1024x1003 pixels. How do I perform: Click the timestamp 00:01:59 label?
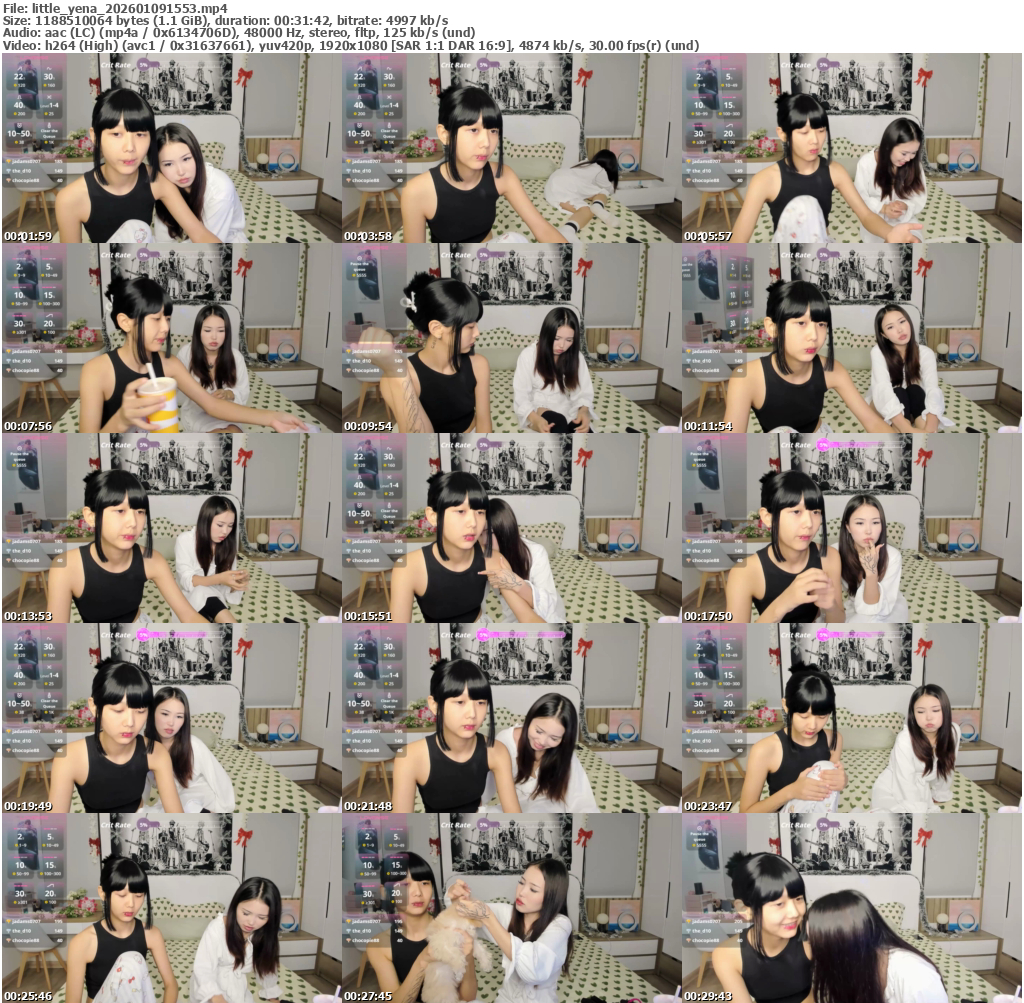coord(28,236)
